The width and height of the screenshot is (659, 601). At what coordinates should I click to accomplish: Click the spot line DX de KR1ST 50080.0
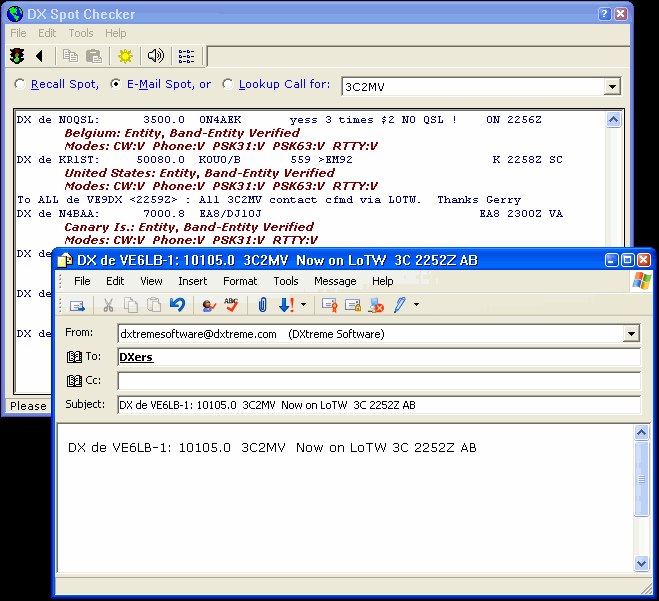[x=290, y=160]
